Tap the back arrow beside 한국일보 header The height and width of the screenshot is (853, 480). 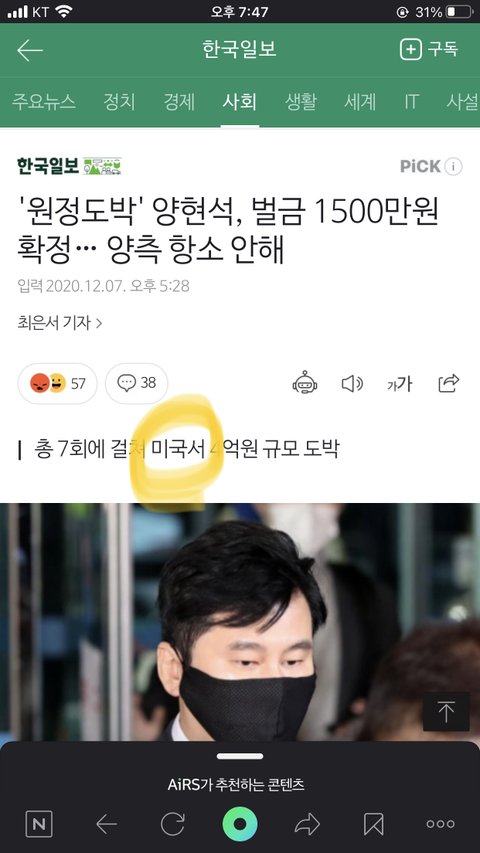click(x=29, y=51)
